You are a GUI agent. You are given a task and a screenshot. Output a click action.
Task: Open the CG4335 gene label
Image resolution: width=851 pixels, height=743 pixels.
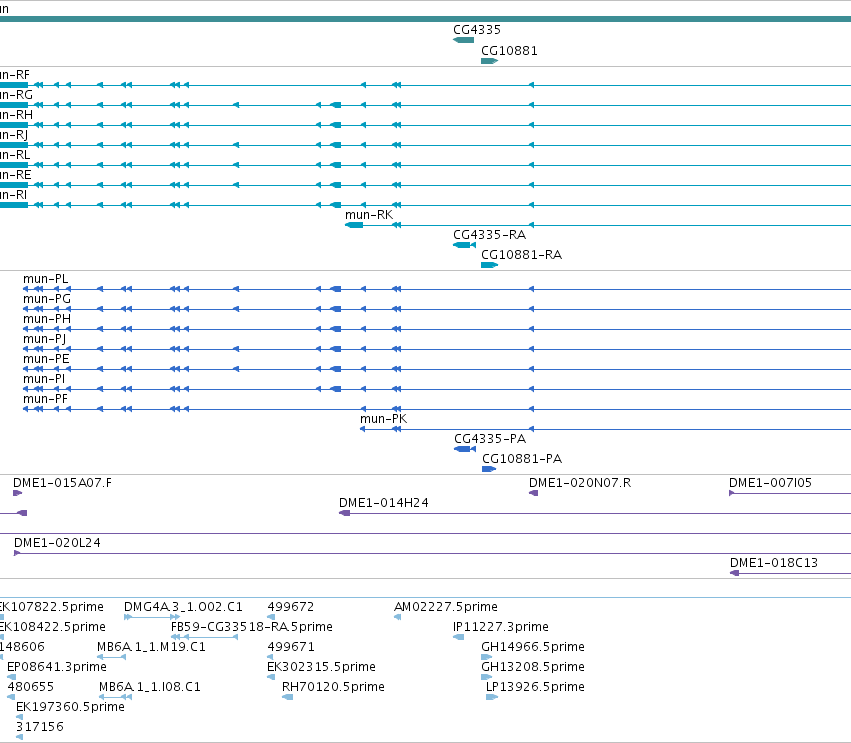pyautogui.click(x=477, y=30)
